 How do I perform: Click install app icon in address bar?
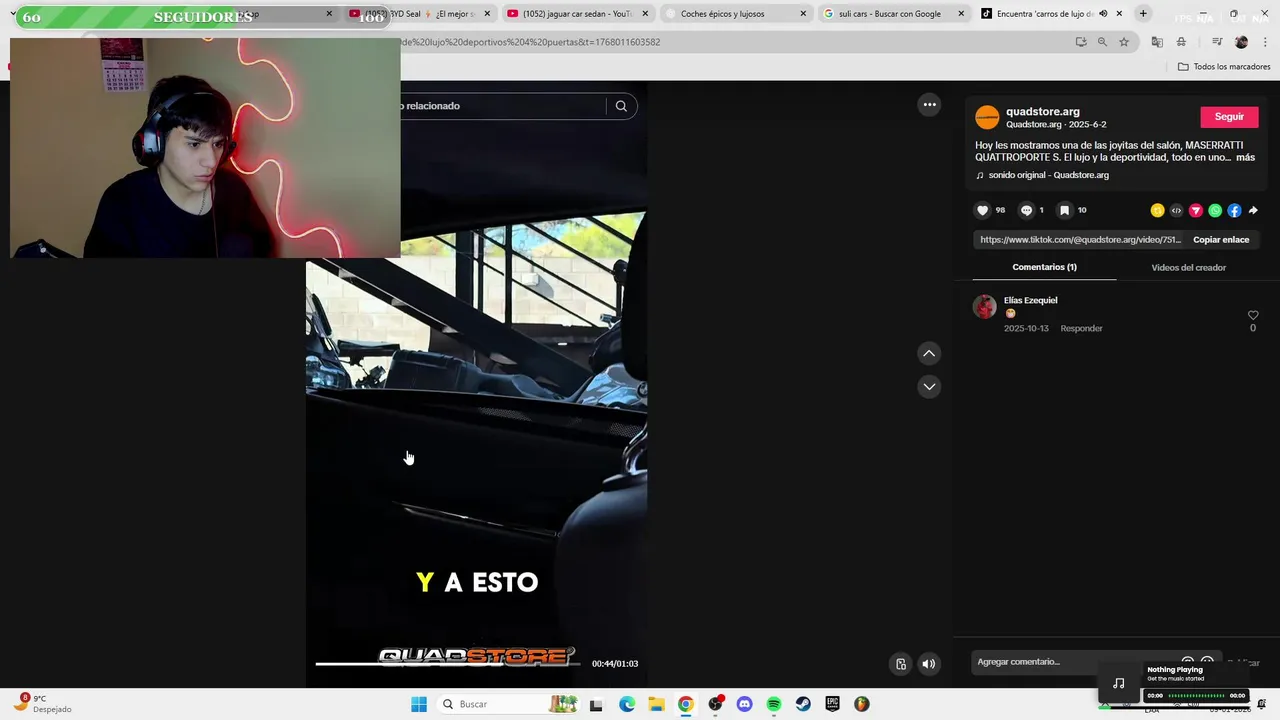(1081, 42)
